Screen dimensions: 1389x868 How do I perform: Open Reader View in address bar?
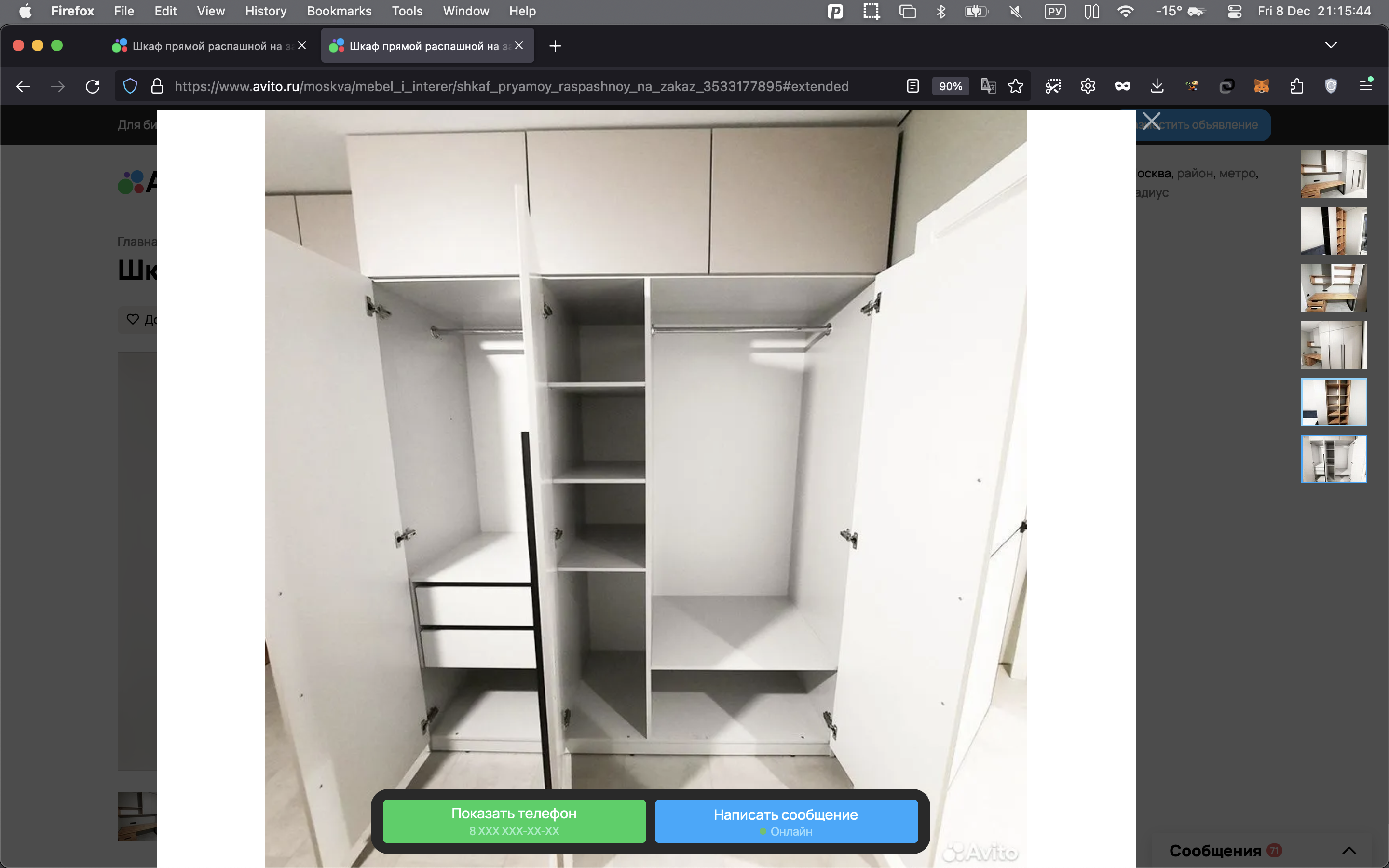point(912,87)
